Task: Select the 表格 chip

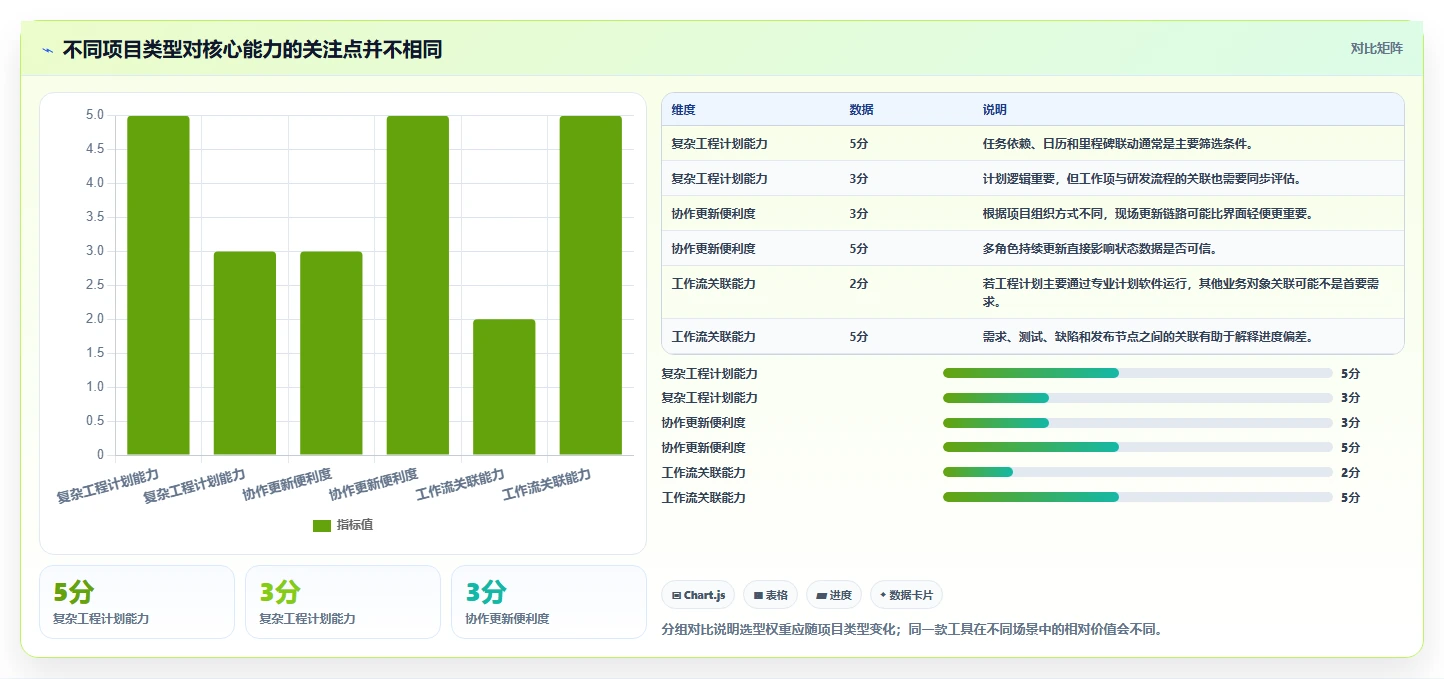Action: [770, 595]
